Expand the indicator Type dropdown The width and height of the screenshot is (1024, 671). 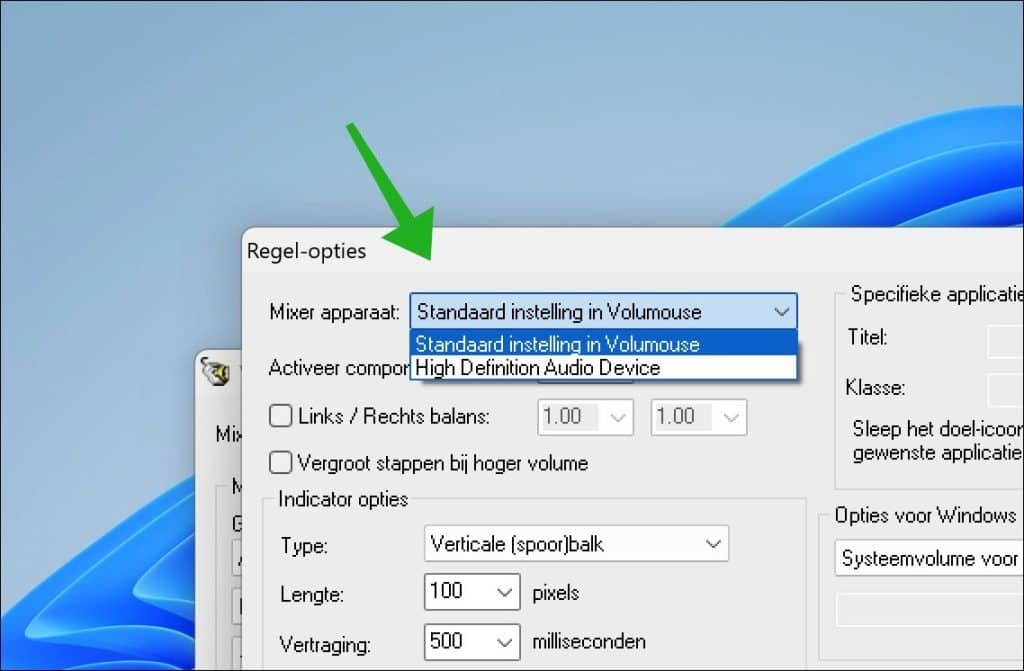click(x=577, y=544)
